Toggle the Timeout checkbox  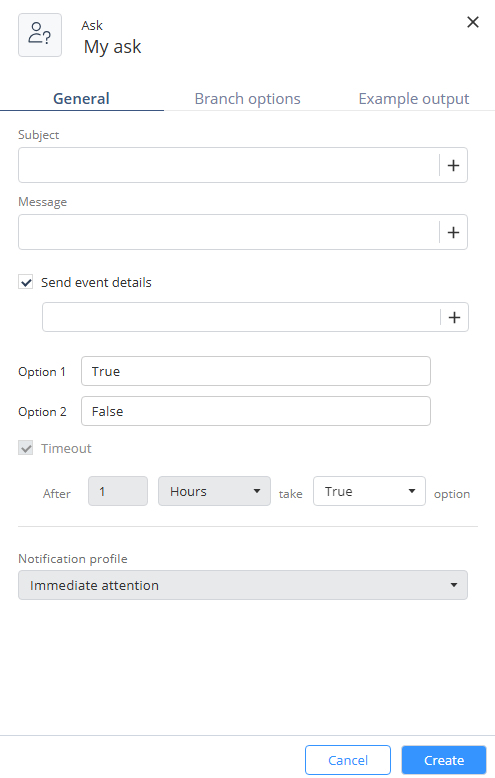[x=26, y=449]
